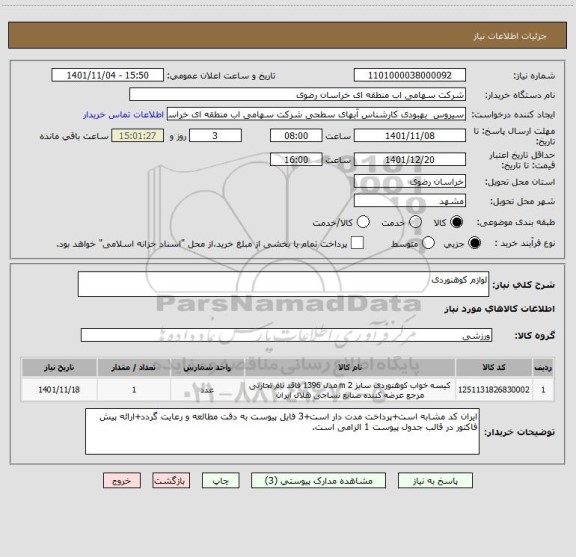Toggle the اسناد خزانه اسلامی payment checkbox

point(357,243)
